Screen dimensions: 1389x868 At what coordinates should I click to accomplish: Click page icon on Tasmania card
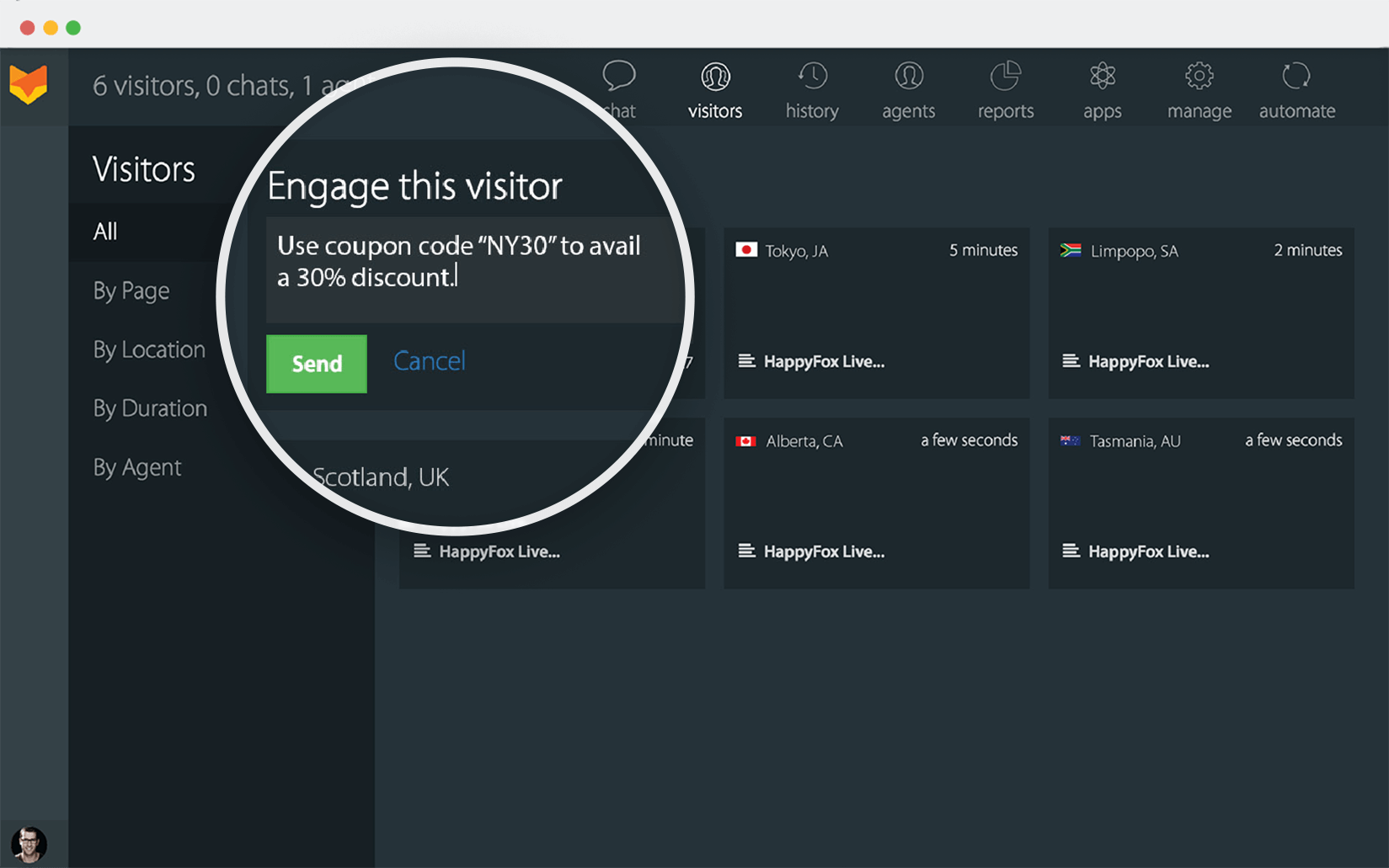pos(1071,551)
